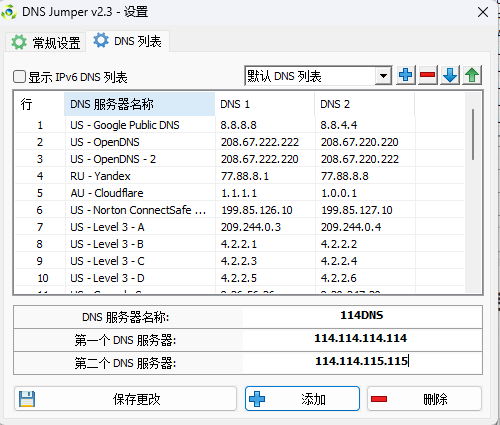Click the blue plus add-list icon
This screenshot has width=500, height=425.
[x=406, y=75]
